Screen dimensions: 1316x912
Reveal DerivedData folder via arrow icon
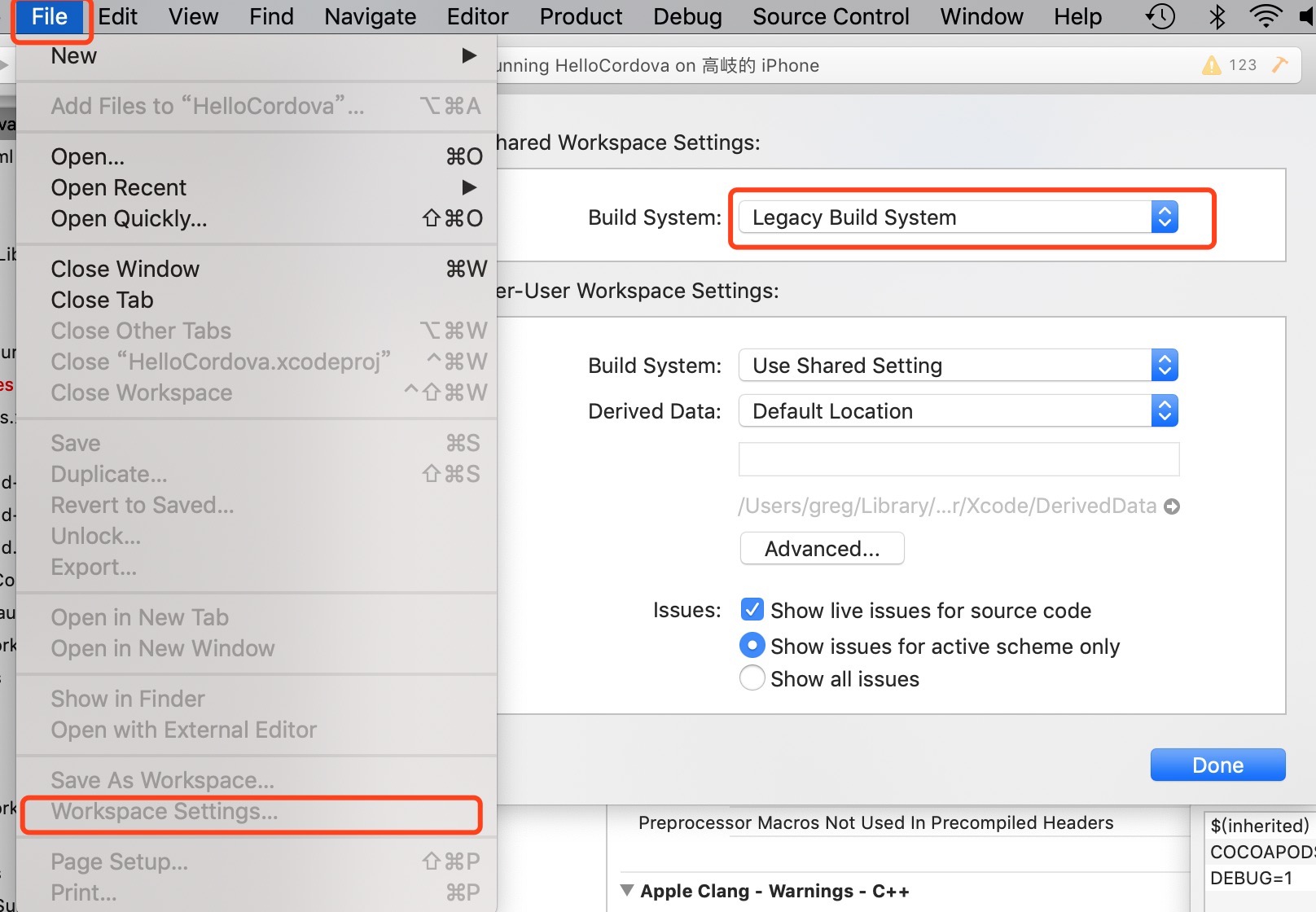[1172, 506]
